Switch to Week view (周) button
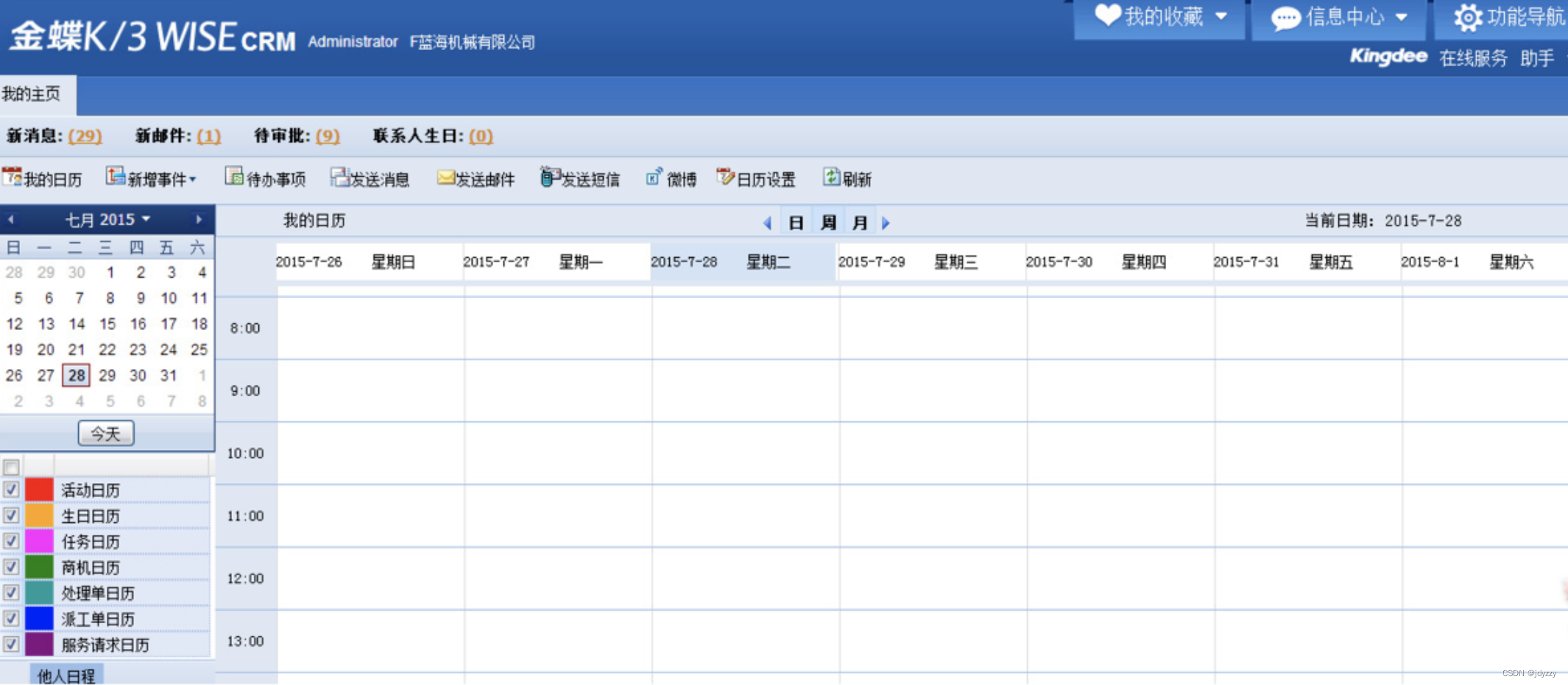The image size is (1568, 685). coord(828,222)
